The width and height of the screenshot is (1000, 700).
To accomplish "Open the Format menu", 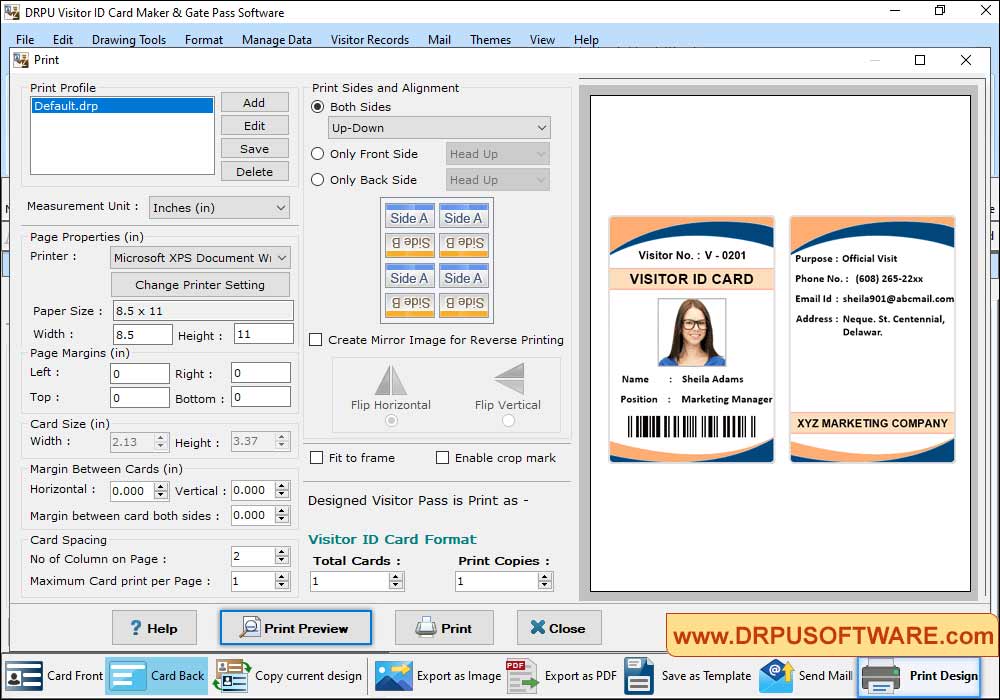I will tap(204, 40).
